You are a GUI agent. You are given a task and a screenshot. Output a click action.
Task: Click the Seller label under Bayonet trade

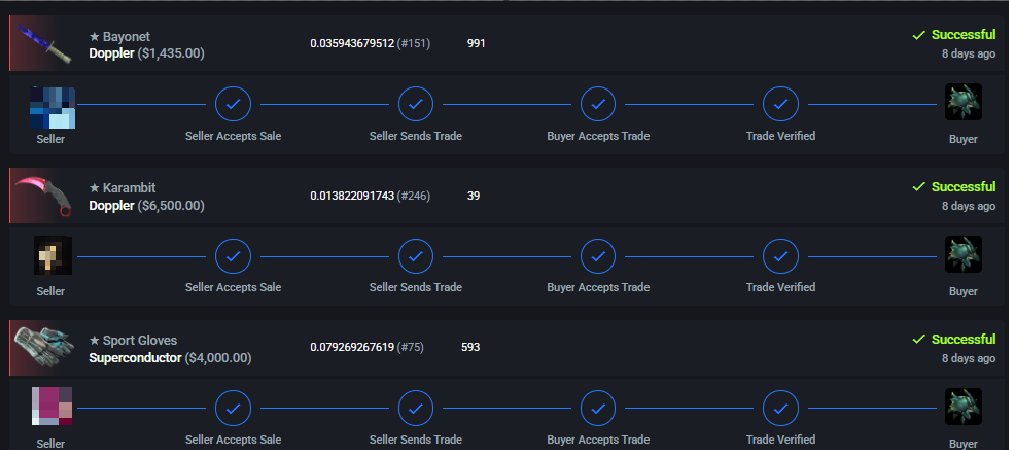pos(51,139)
